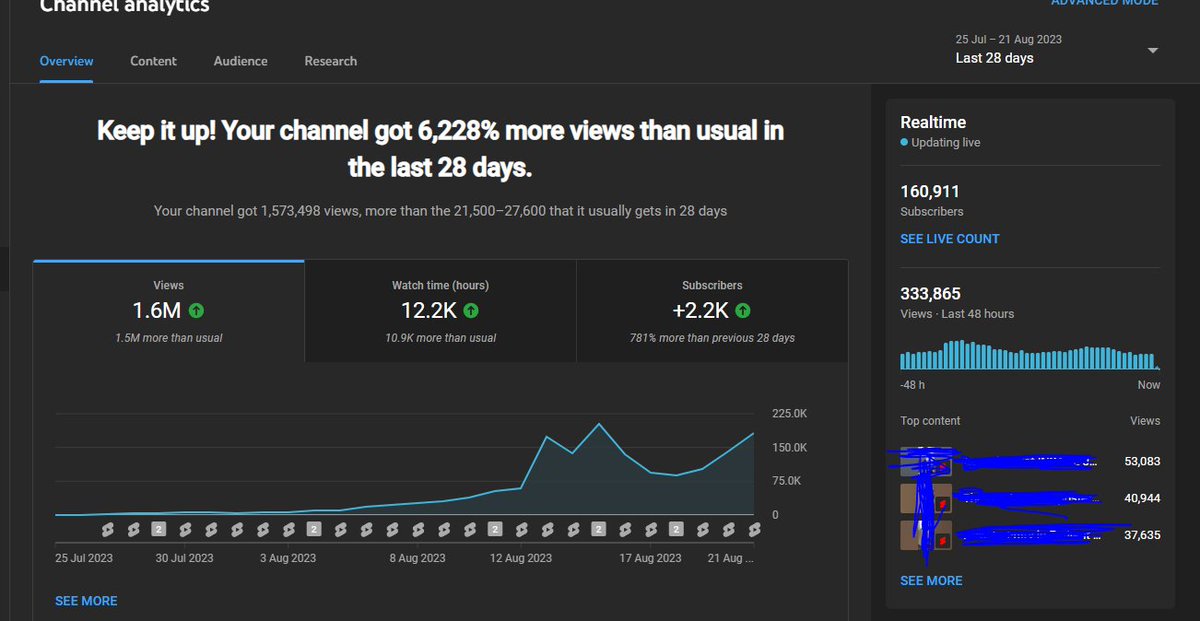Click the 225.0K axis label
The width and height of the screenshot is (1200, 621).
tap(790, 414)
